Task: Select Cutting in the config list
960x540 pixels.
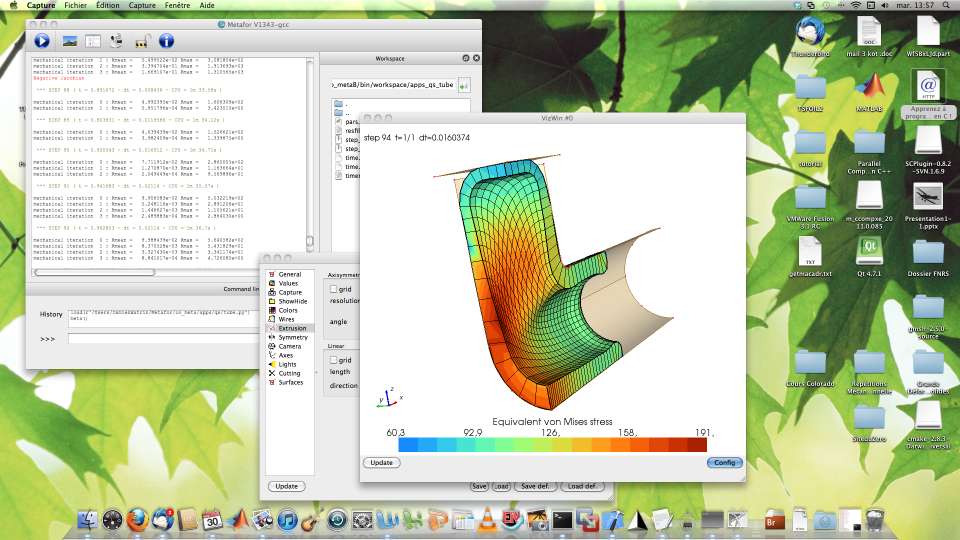Action: click(289, 373)
